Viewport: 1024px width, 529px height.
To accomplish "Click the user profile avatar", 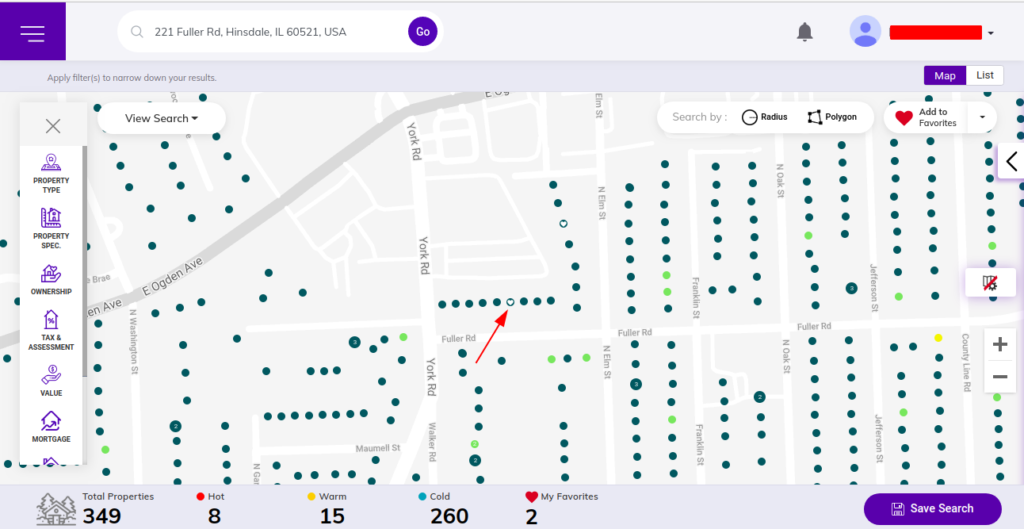I will point(865,31).
